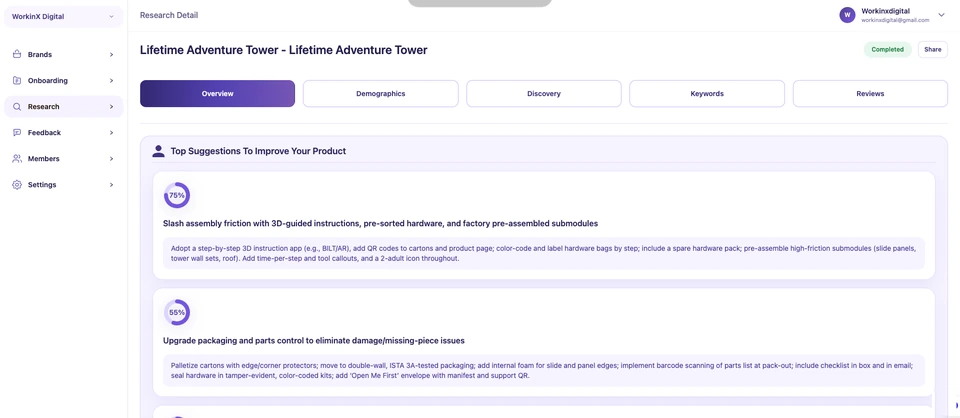Click the Completed status badge
The height and width of the screenshot is (418, 960).
[x=888, y=50]
